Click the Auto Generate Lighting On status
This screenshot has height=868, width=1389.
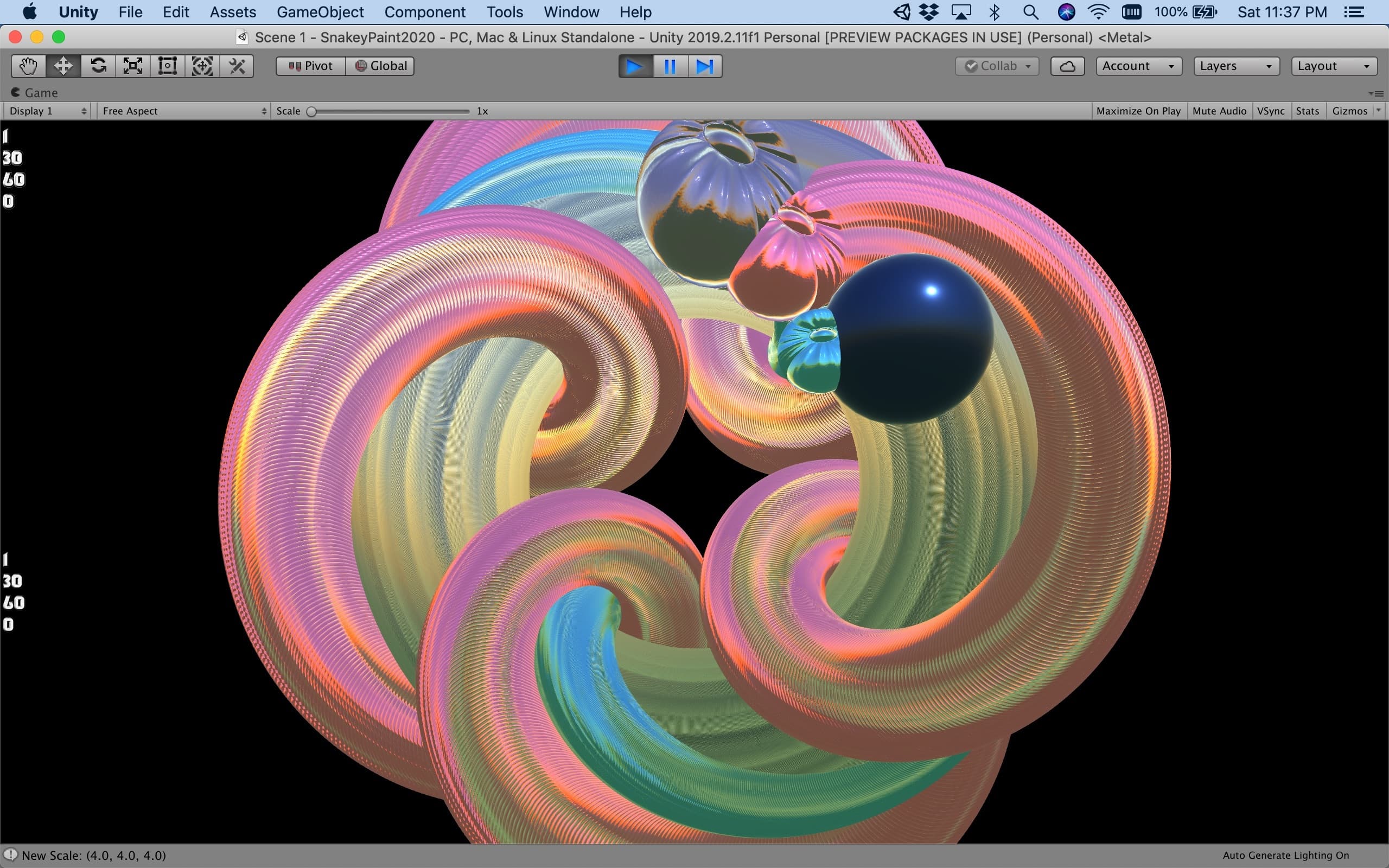tap(1286, 856)
